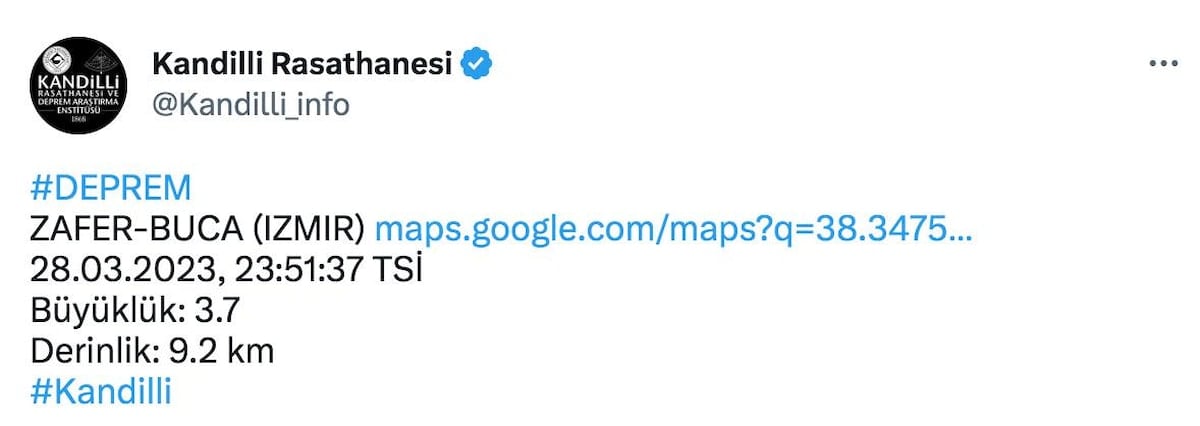
Task: Click the @Kandilli_info handle
Action: [250, 104]
